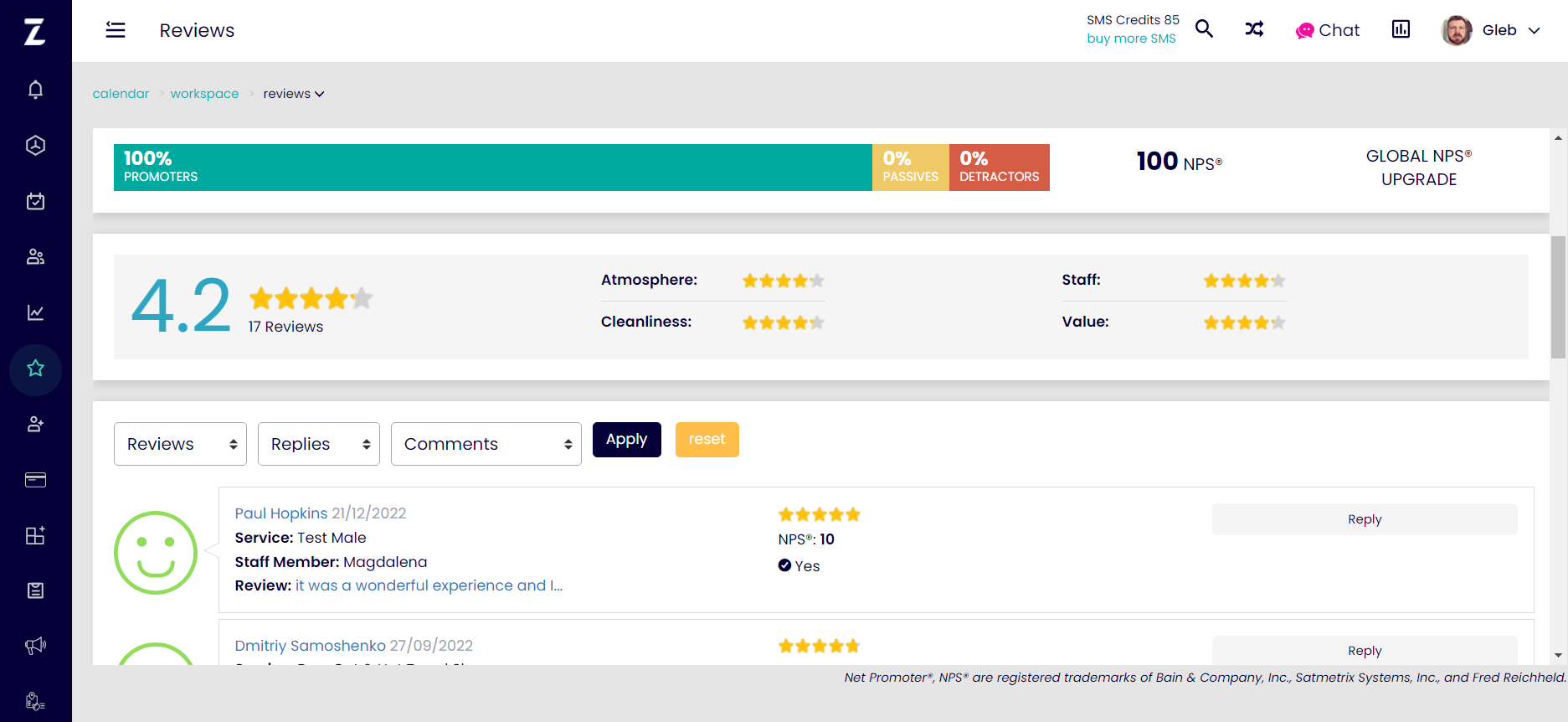Screen dimensions: 1568x722
Task: Click the 'SMS Credits 85' text
Action: (x=1133, y=20)
